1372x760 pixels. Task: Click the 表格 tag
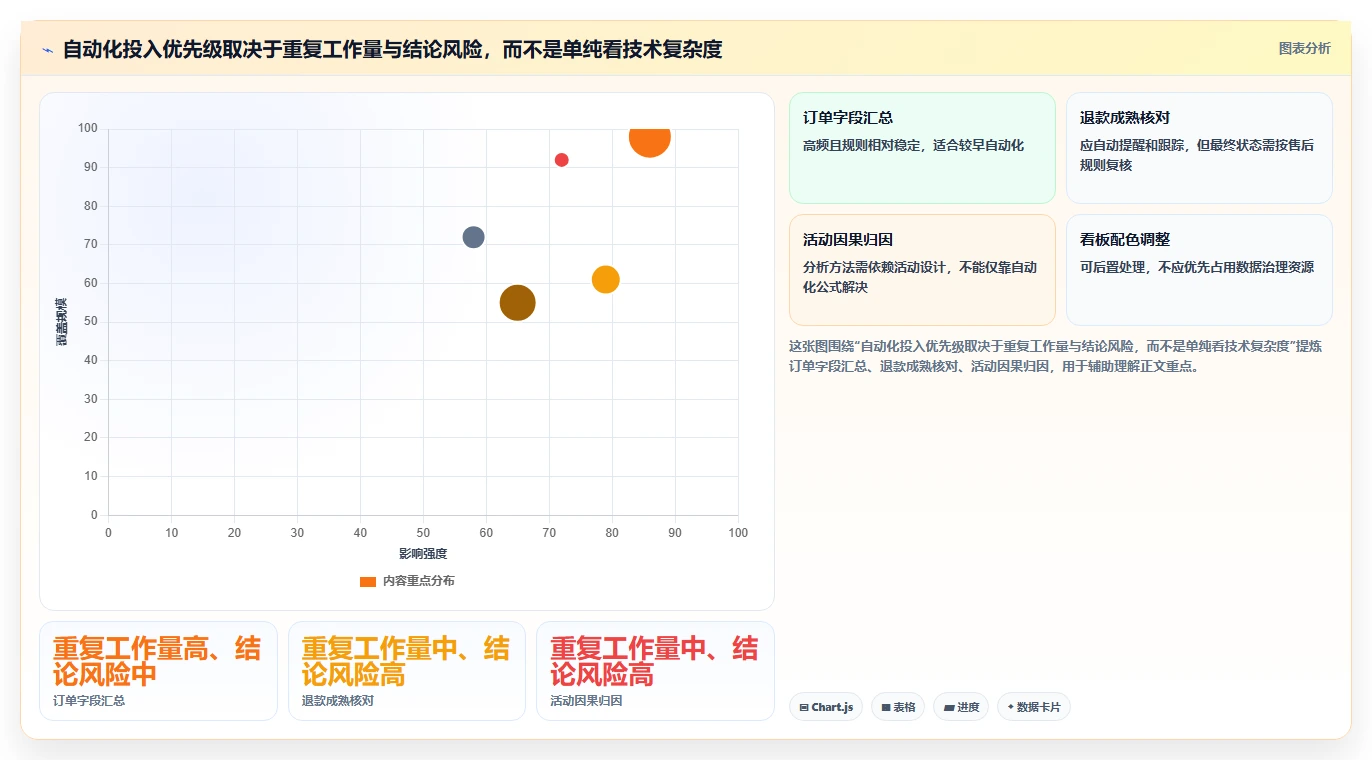[898, 707]
